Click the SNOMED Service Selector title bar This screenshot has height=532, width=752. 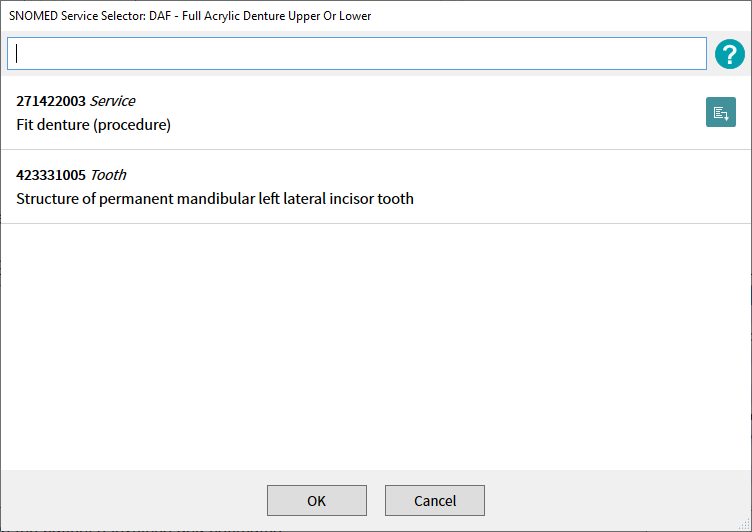pyautogui.click(x=376, y=16)
